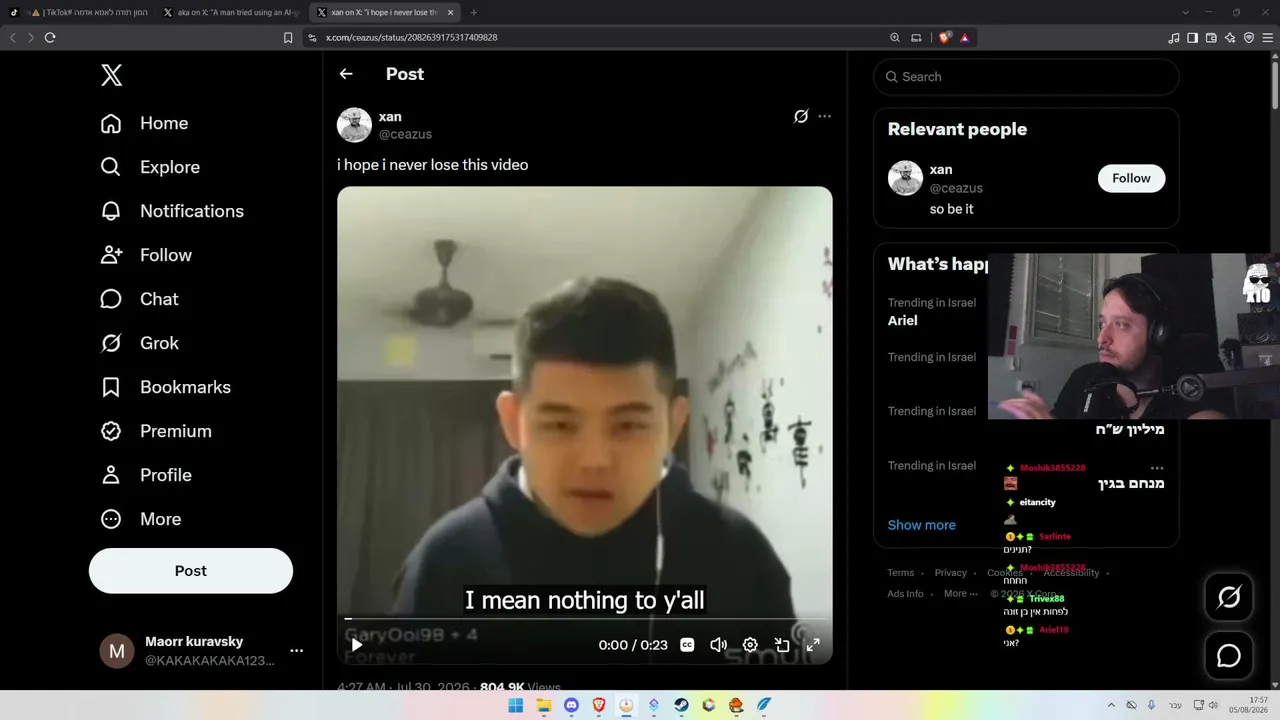The height and width of the screenshot is (720, 1280).
Task: Open the Explore page
Action: [150, 167]
